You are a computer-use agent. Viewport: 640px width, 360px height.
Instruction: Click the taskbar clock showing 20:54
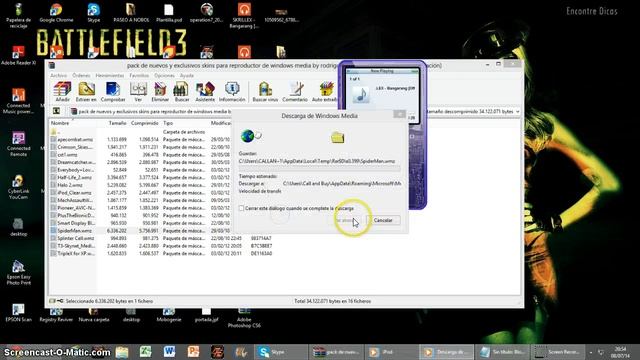(620, 352)
